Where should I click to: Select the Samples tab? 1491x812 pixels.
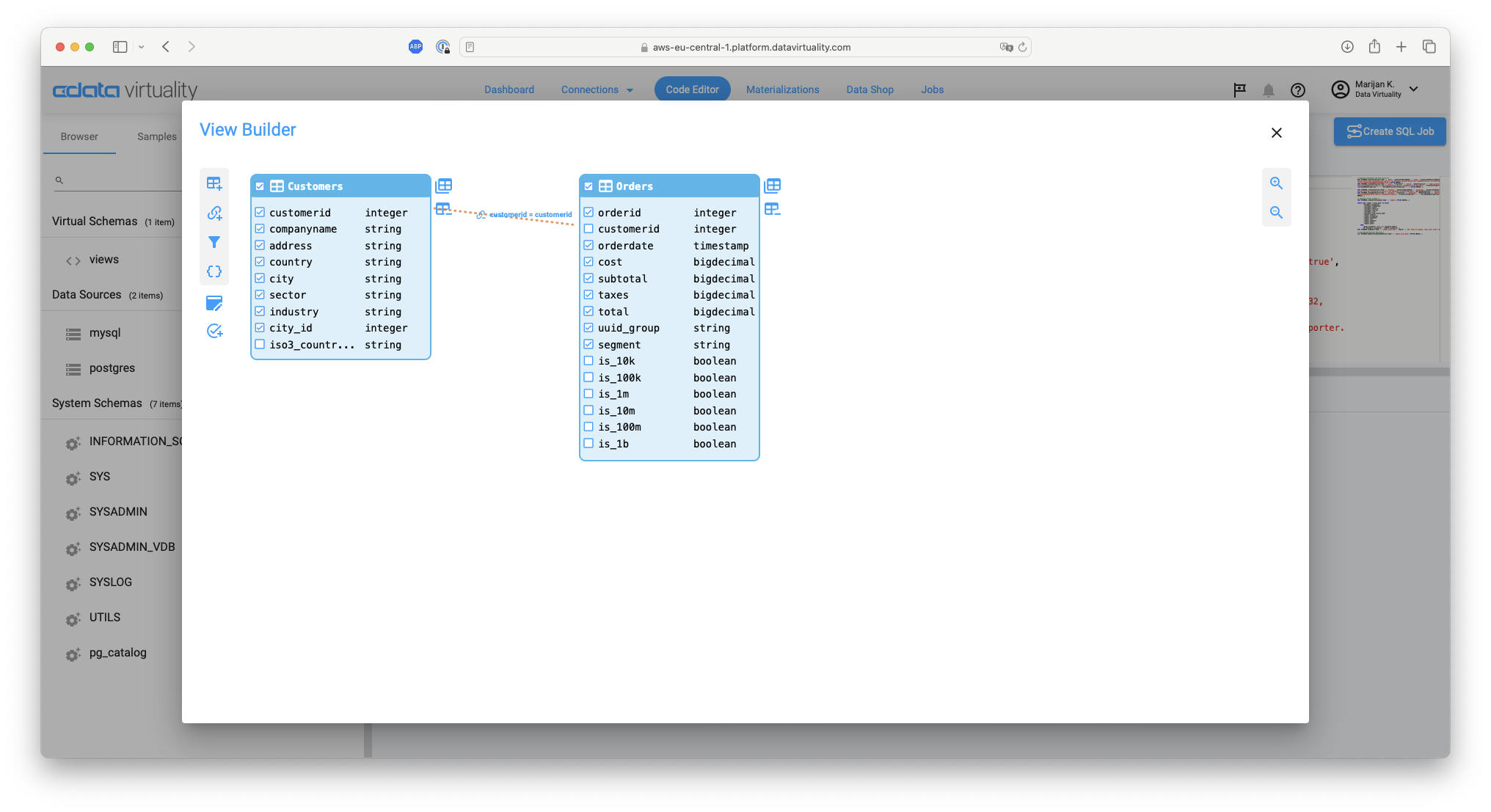tap(156, 136)
